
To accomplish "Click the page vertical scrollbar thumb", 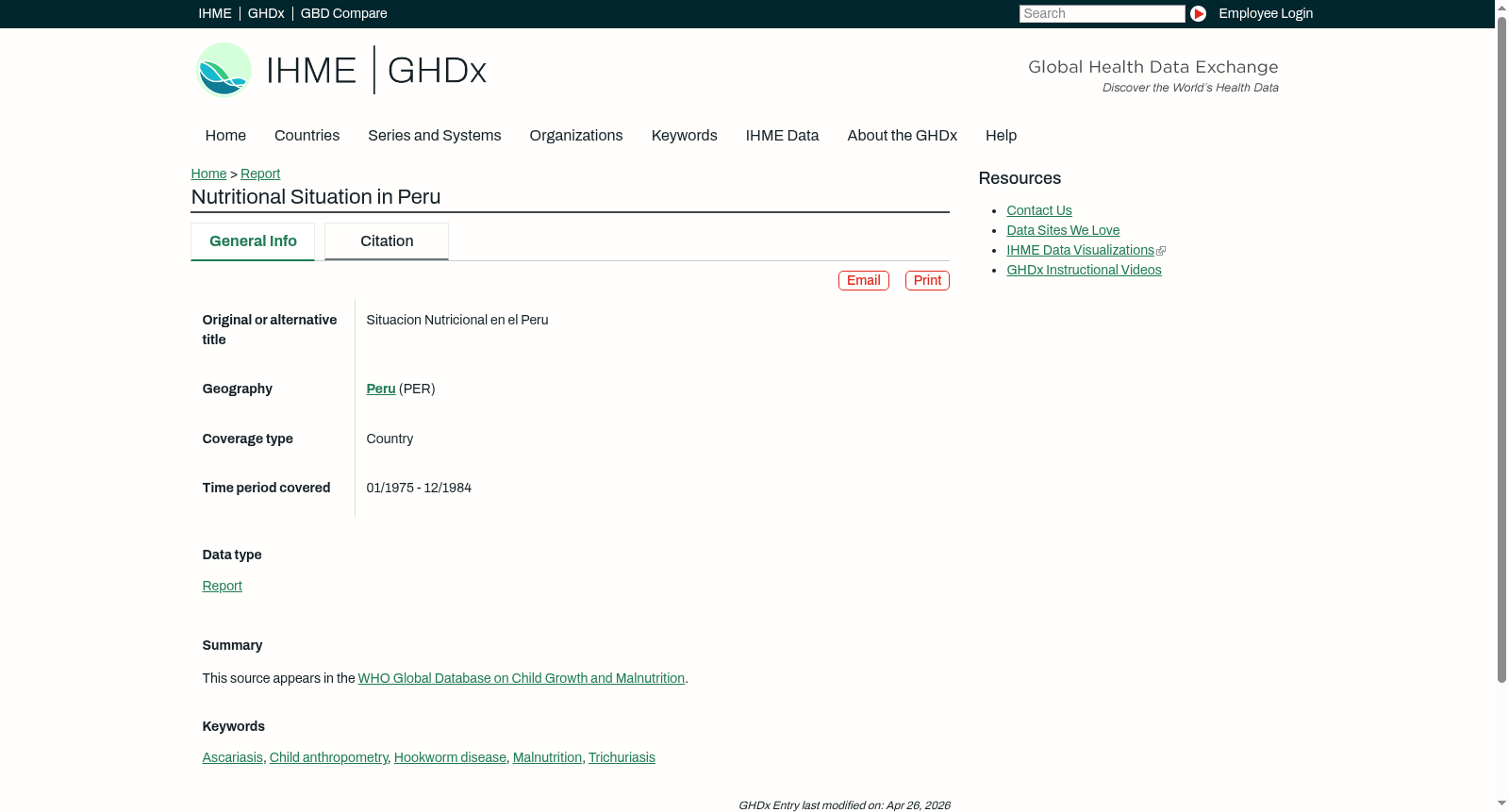I will pos(1501,349).
